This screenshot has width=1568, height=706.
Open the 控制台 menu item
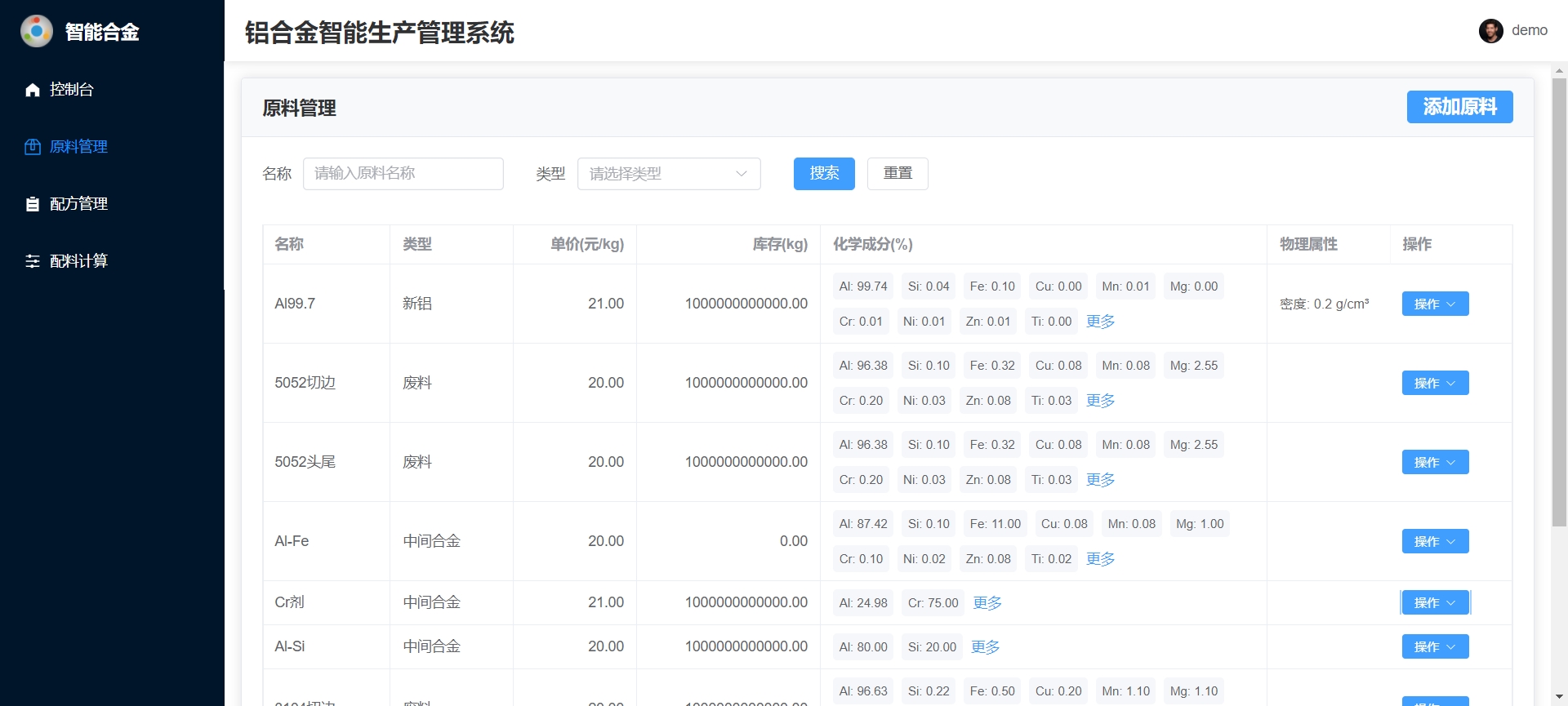click(x=112, y=90)
